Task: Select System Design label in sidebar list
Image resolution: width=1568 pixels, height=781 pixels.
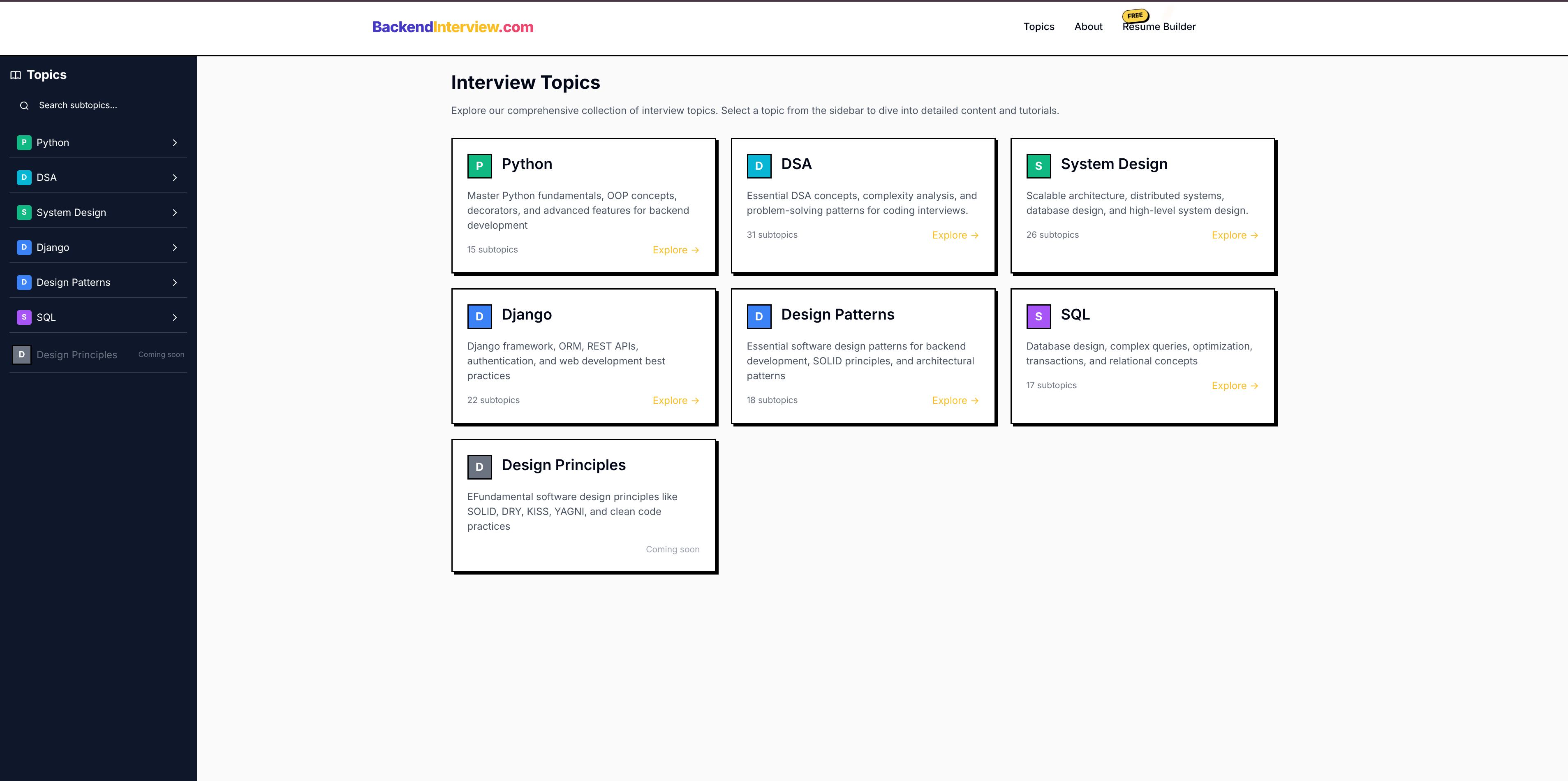Action: (71, 213)
